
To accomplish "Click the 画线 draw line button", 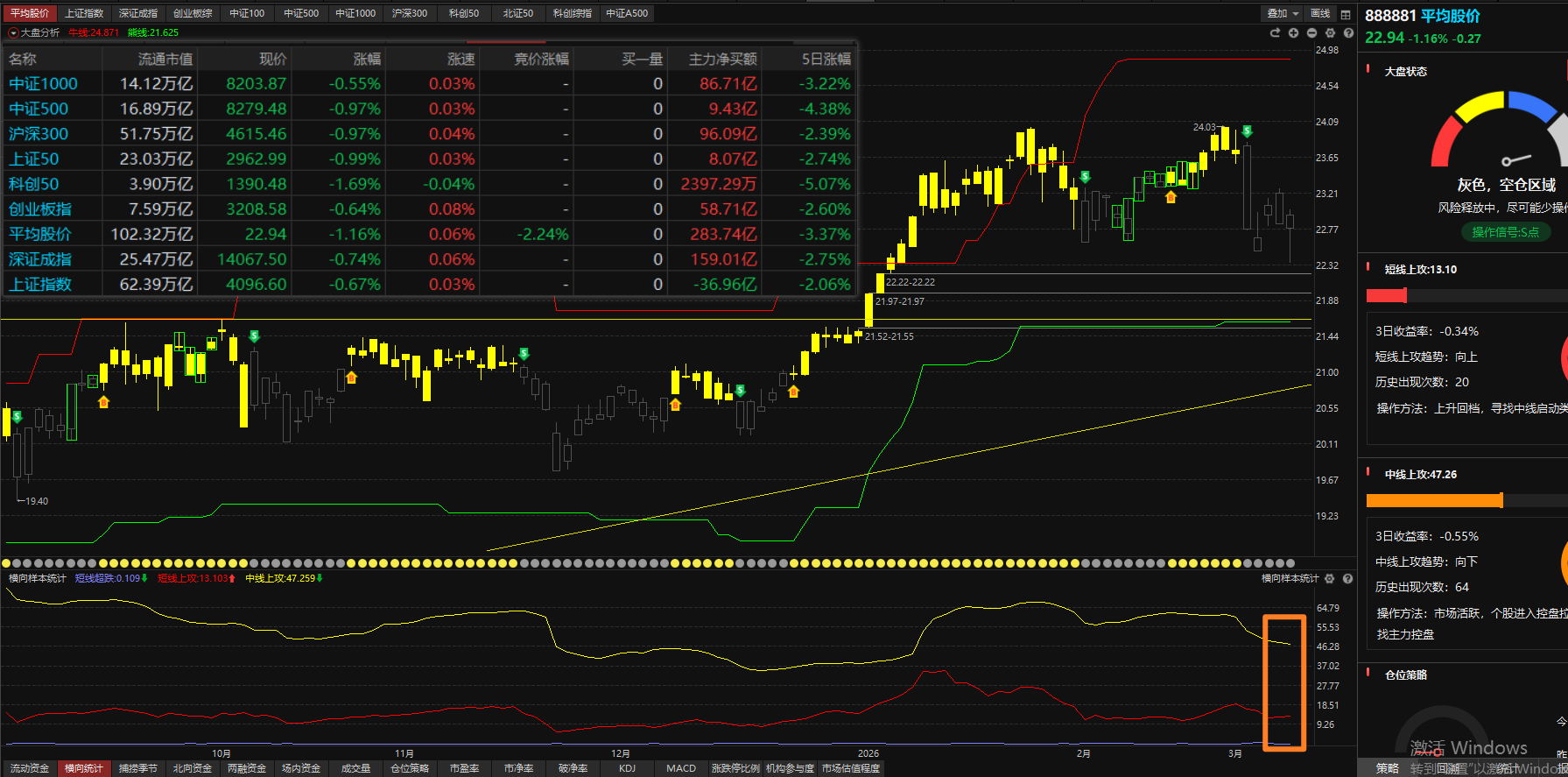I will [x=1320, y=14].
